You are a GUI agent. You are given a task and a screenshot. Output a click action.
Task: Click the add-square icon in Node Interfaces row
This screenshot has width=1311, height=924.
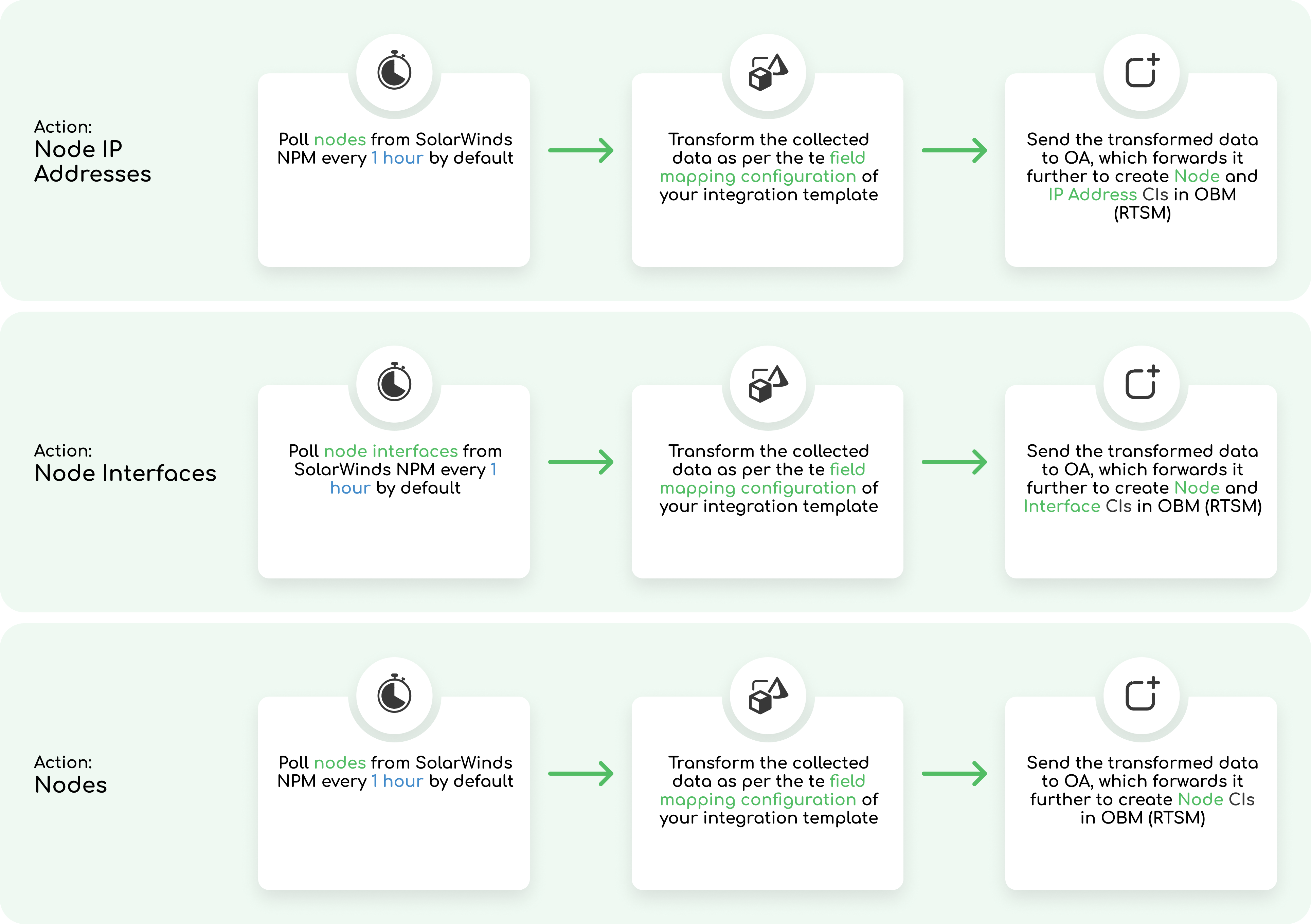[1142, 383]
